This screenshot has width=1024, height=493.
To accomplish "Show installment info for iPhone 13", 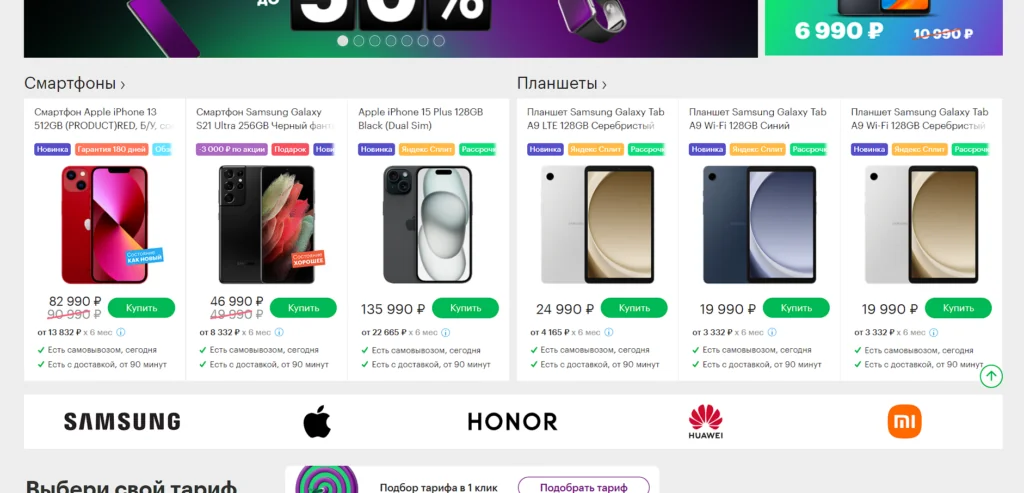I will pyautogui.click(x=121, y=332).
